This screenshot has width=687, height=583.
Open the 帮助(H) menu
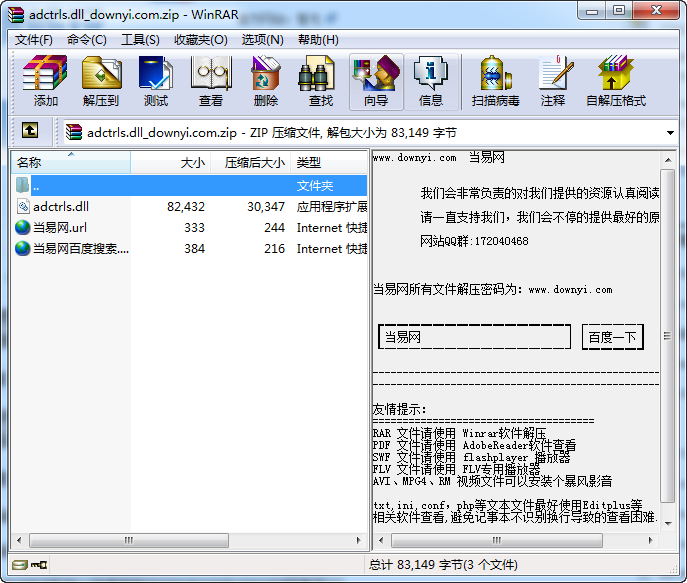tap(318, 40)
